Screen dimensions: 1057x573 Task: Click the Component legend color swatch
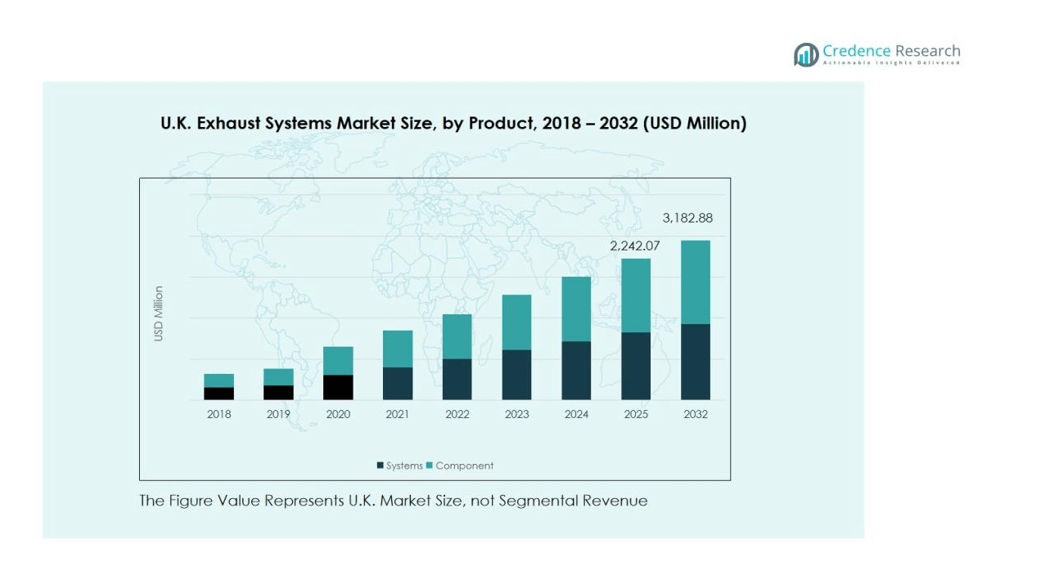click(x=430, y=466)
